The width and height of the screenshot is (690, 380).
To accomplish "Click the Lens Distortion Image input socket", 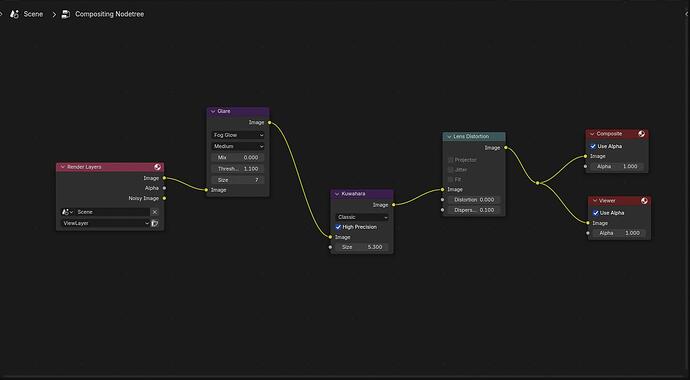I will click(443, 190).
